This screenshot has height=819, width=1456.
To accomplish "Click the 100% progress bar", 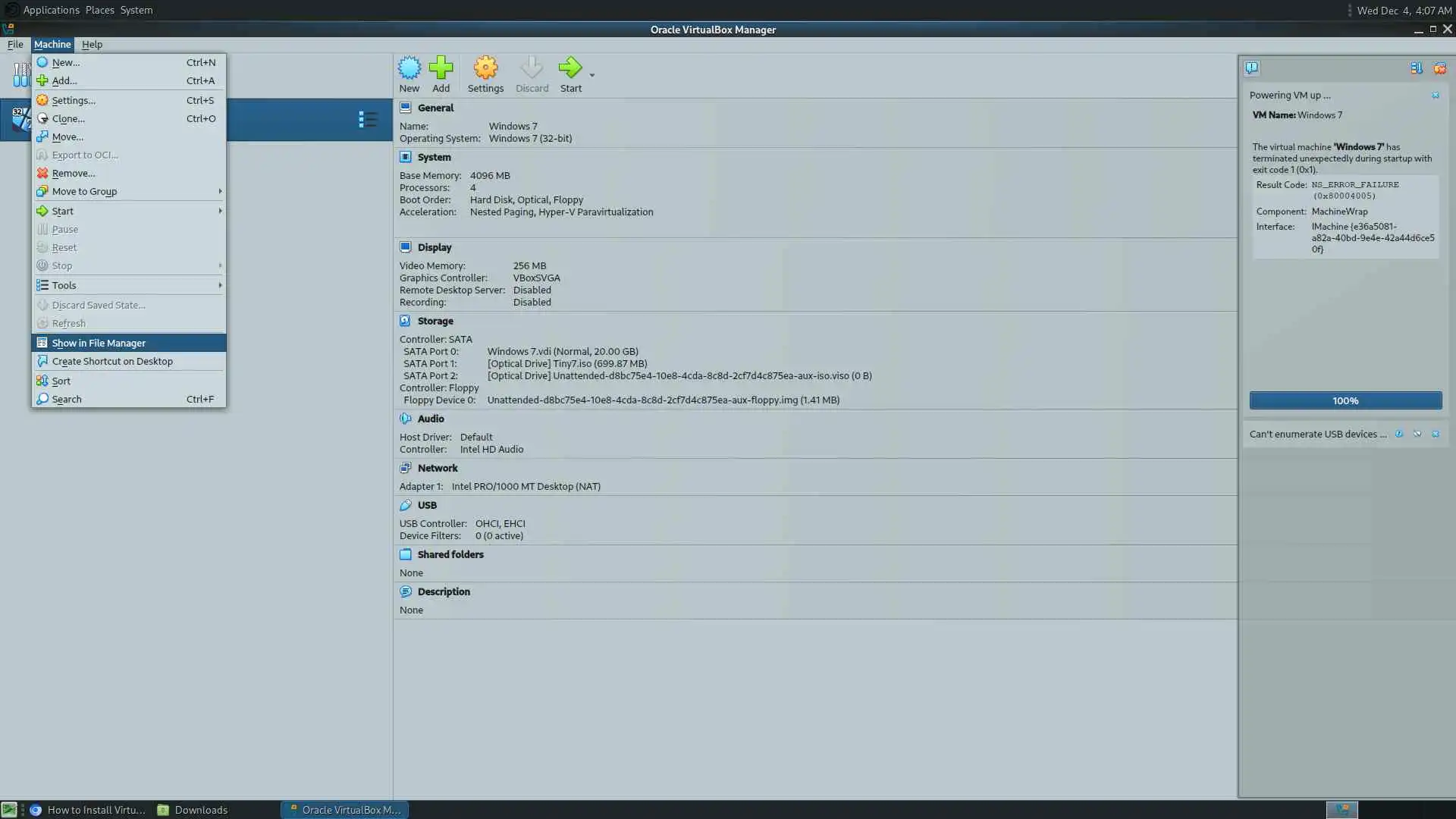I will tap(1345, 400).
